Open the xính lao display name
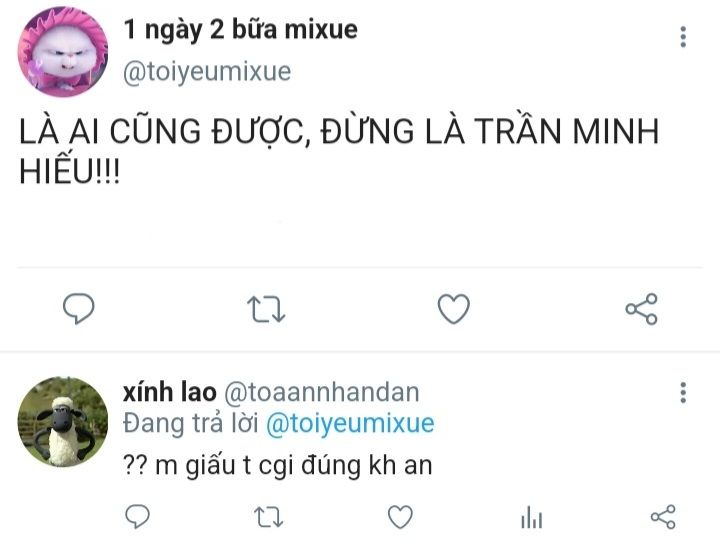The width and height of the screenshot is (720, 544). pyautogui.click(x=162, y=392)
